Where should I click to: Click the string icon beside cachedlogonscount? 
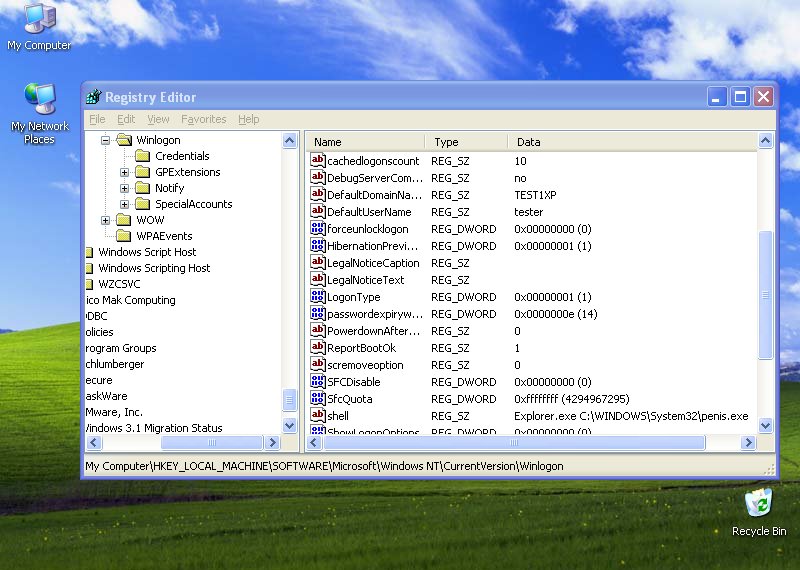coord(318,161)
